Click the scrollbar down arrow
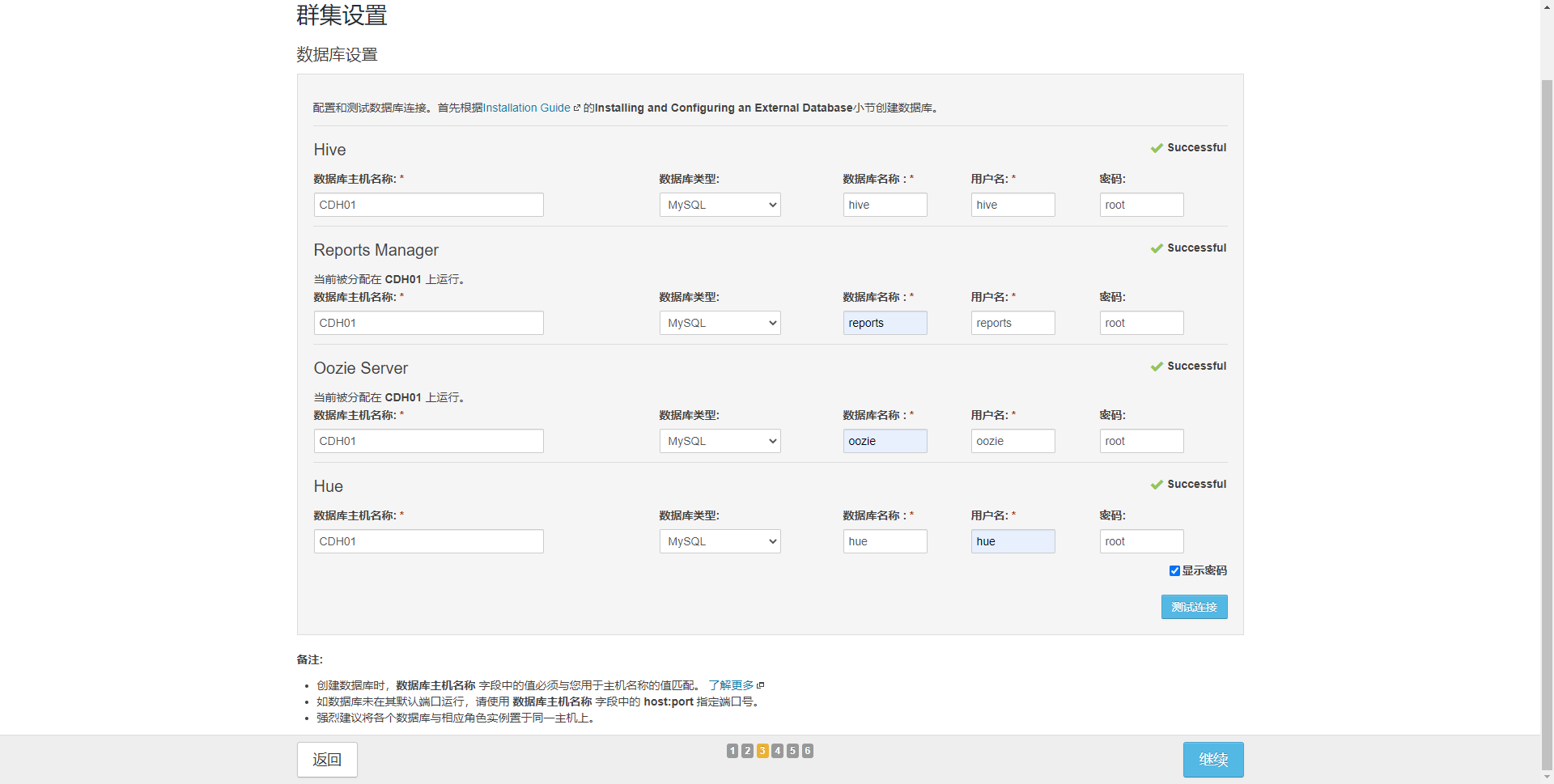Screen dimensions: 1554x784 tap(1547, 778)
